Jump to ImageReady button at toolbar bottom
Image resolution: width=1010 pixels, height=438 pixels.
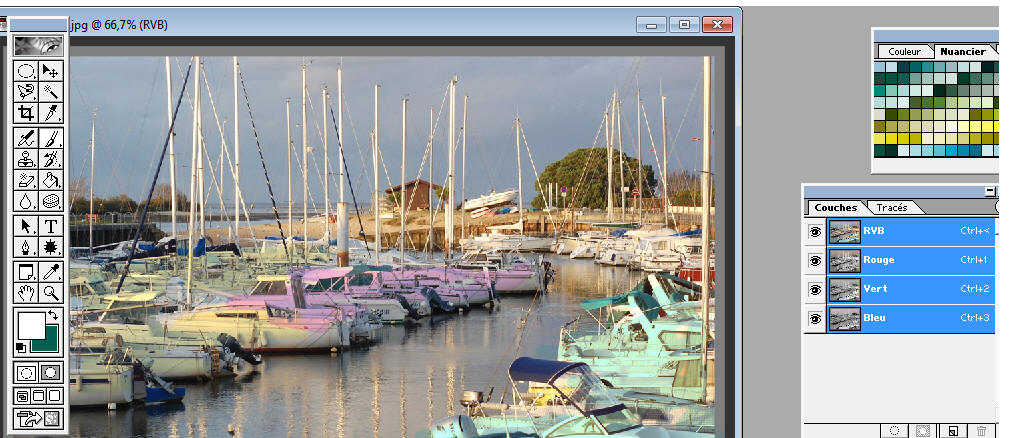[39, 419]
